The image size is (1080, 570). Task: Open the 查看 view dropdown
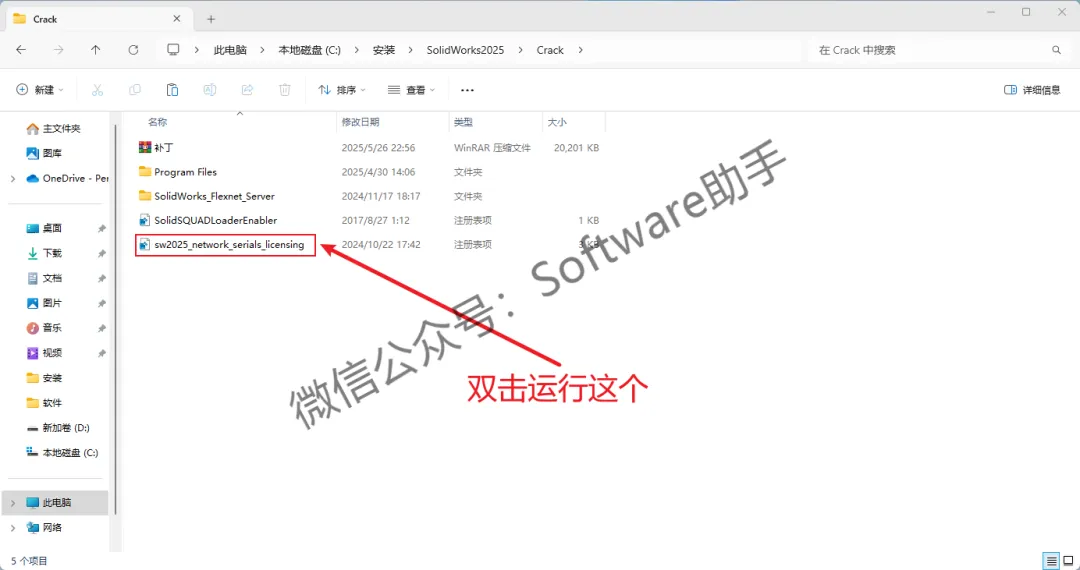411,90
